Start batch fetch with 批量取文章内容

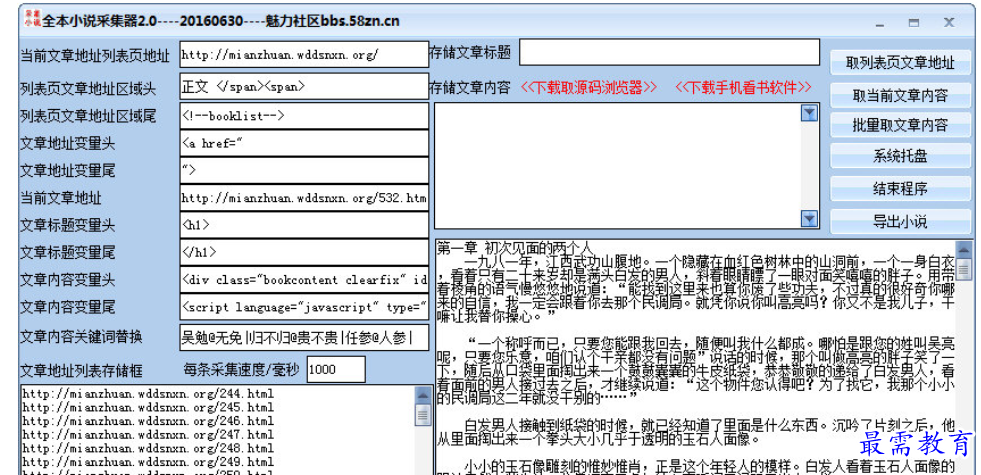tap(900, 125)
